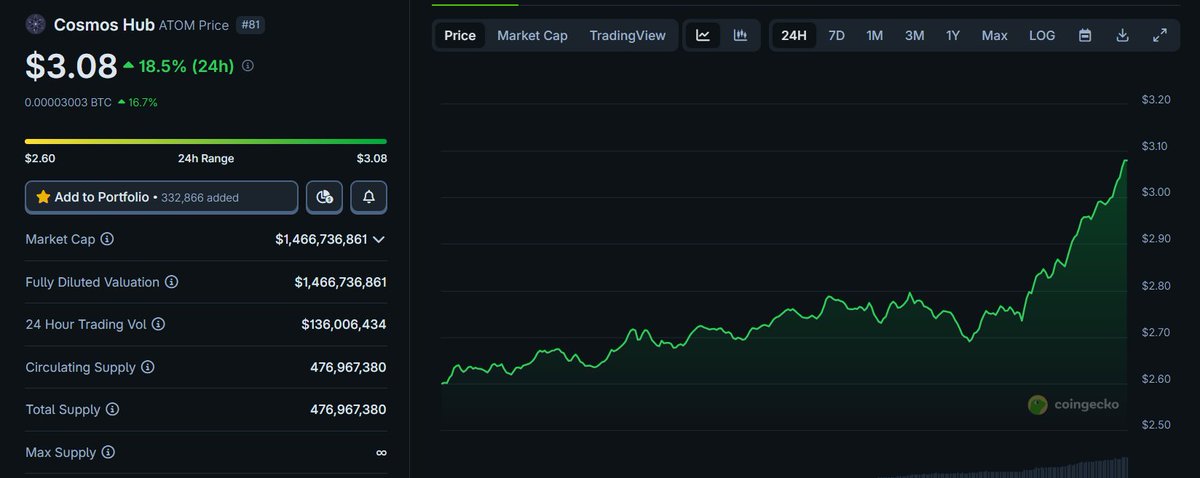This screenshot has width=1200, height=478.
Task: Click the $3.20 y-axis label
Action: [1156, 100]
